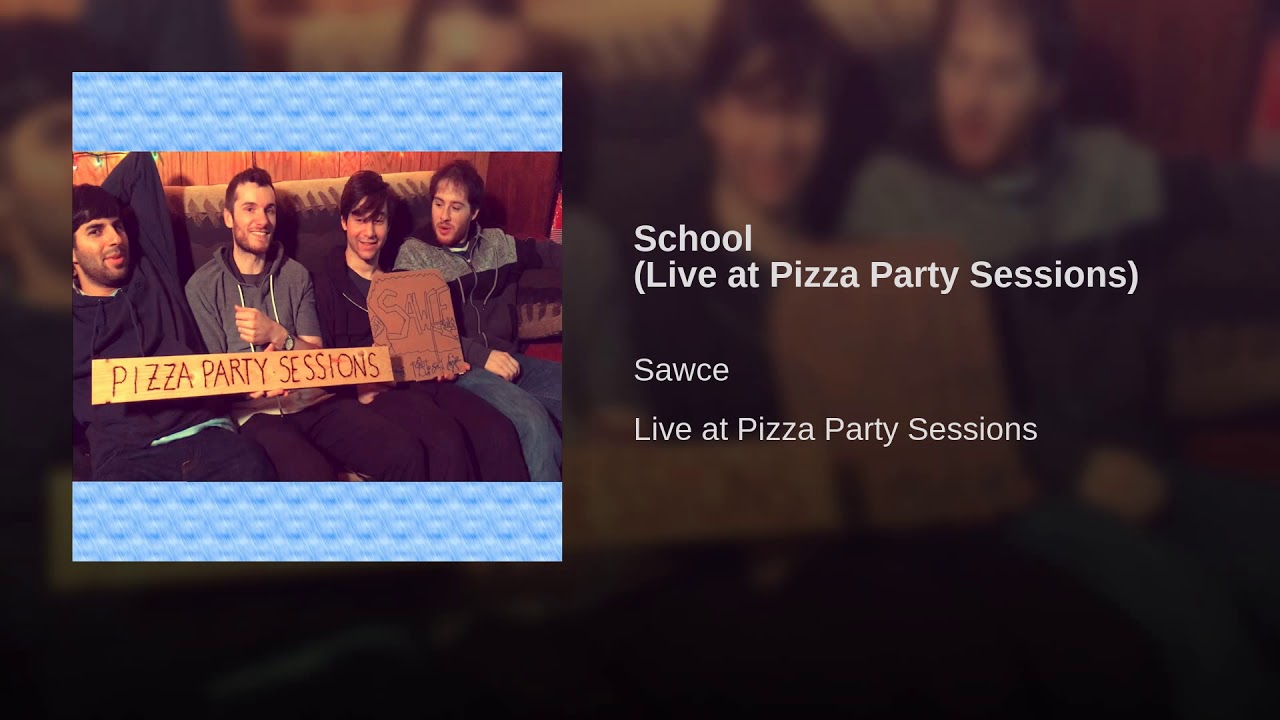Click the word "PARTY" on the wooden sign

pyautogui.click(x=225, y=375)
